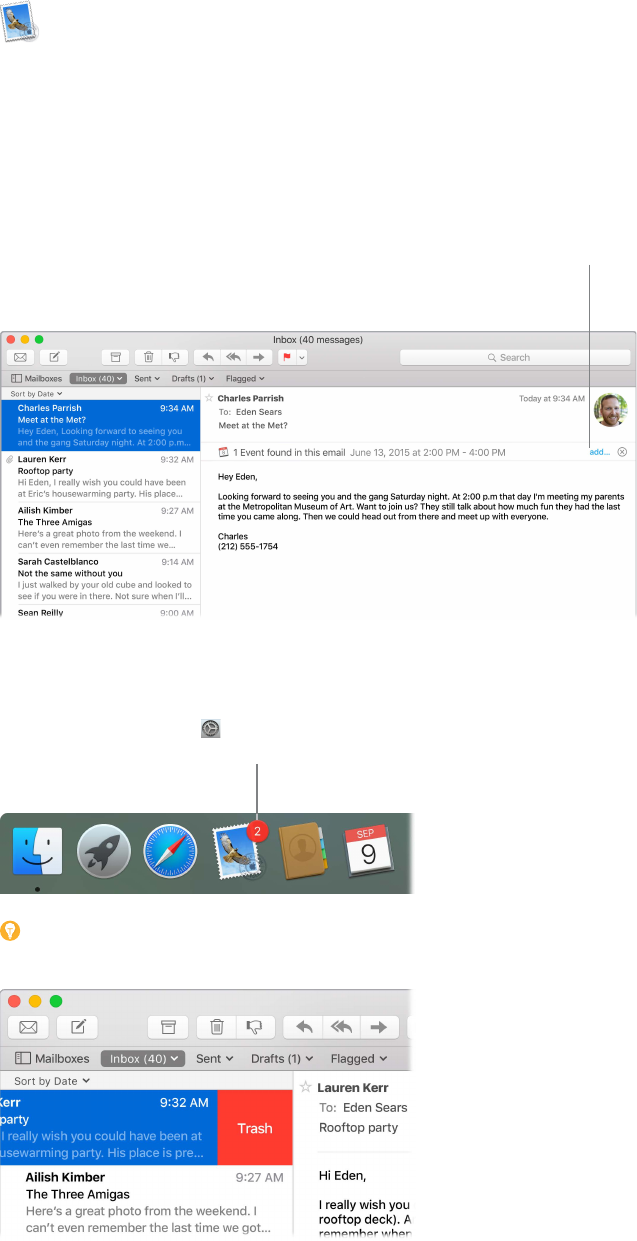Click the Search field in Mail toolbar
The height and width of the screenshot is (1241, 637).
515,357
